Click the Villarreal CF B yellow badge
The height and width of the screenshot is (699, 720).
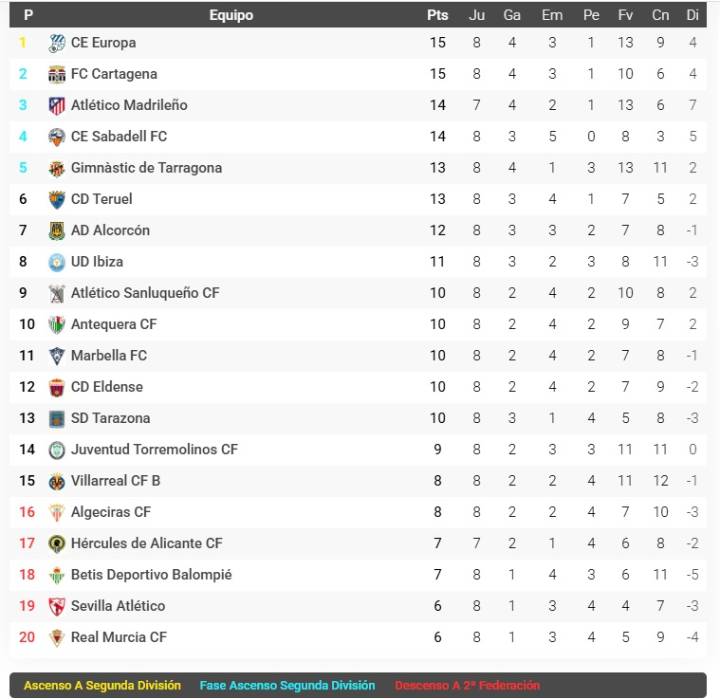(x=57, y=481)
